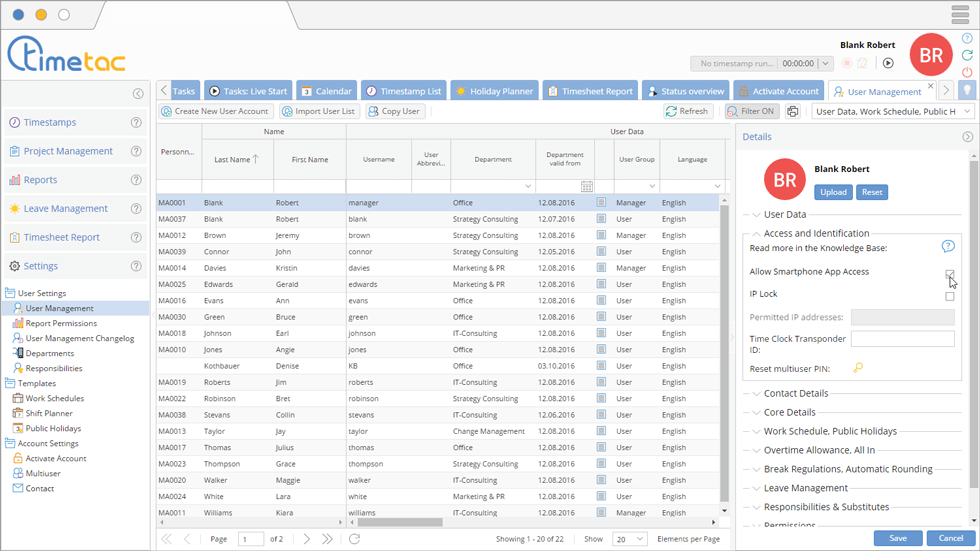Toggle Allow Smartphone App Access checkbox

pyautogui.click(x=949, y=273)
